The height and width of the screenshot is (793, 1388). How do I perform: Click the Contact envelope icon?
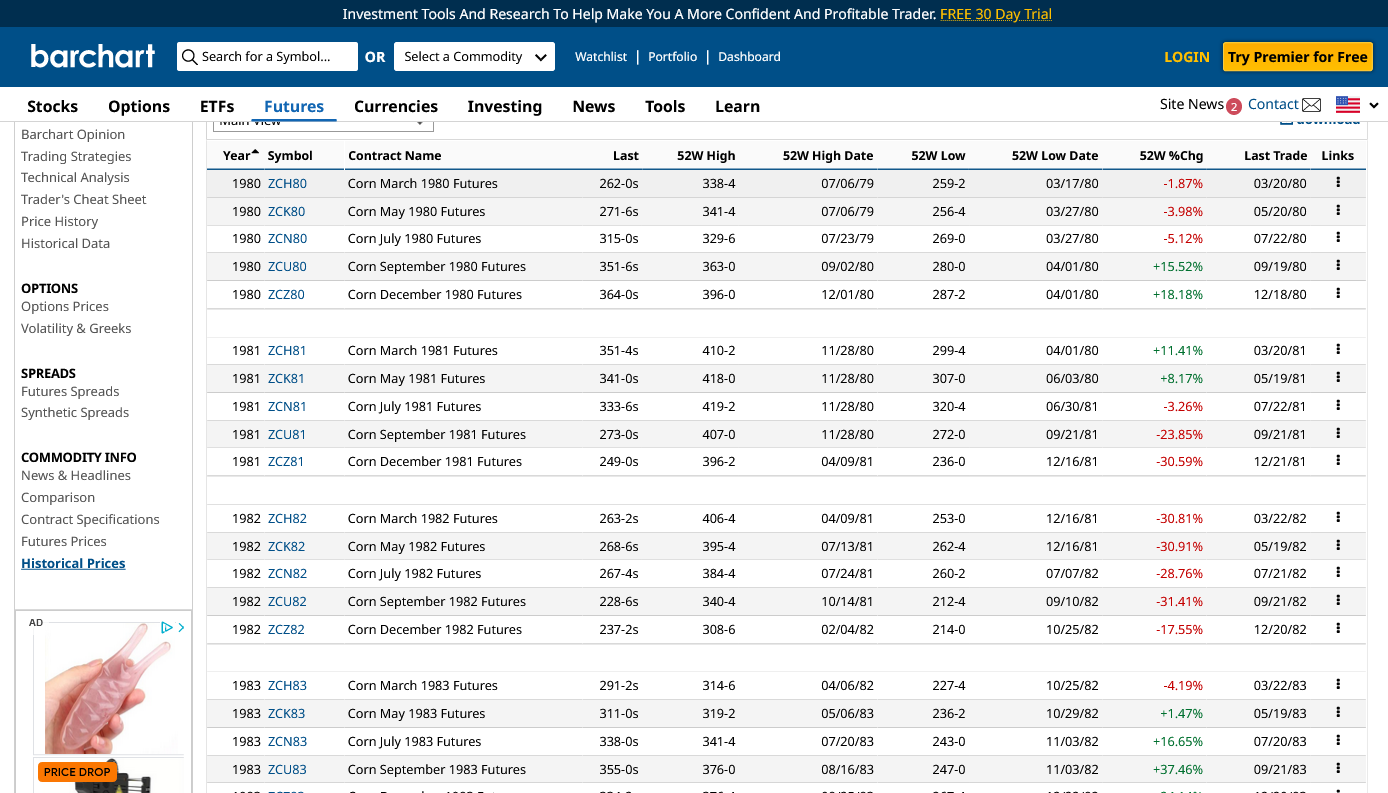pyautogui.click(x=1311, y=105)
